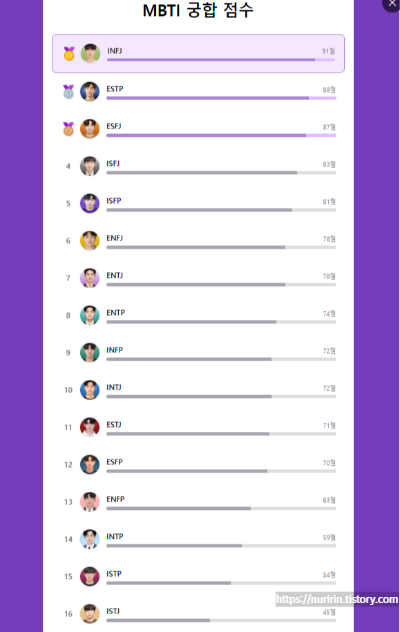Click the ENFP pink avatar
This screenshot has height=632, width=400.
(x=90, y=502)
